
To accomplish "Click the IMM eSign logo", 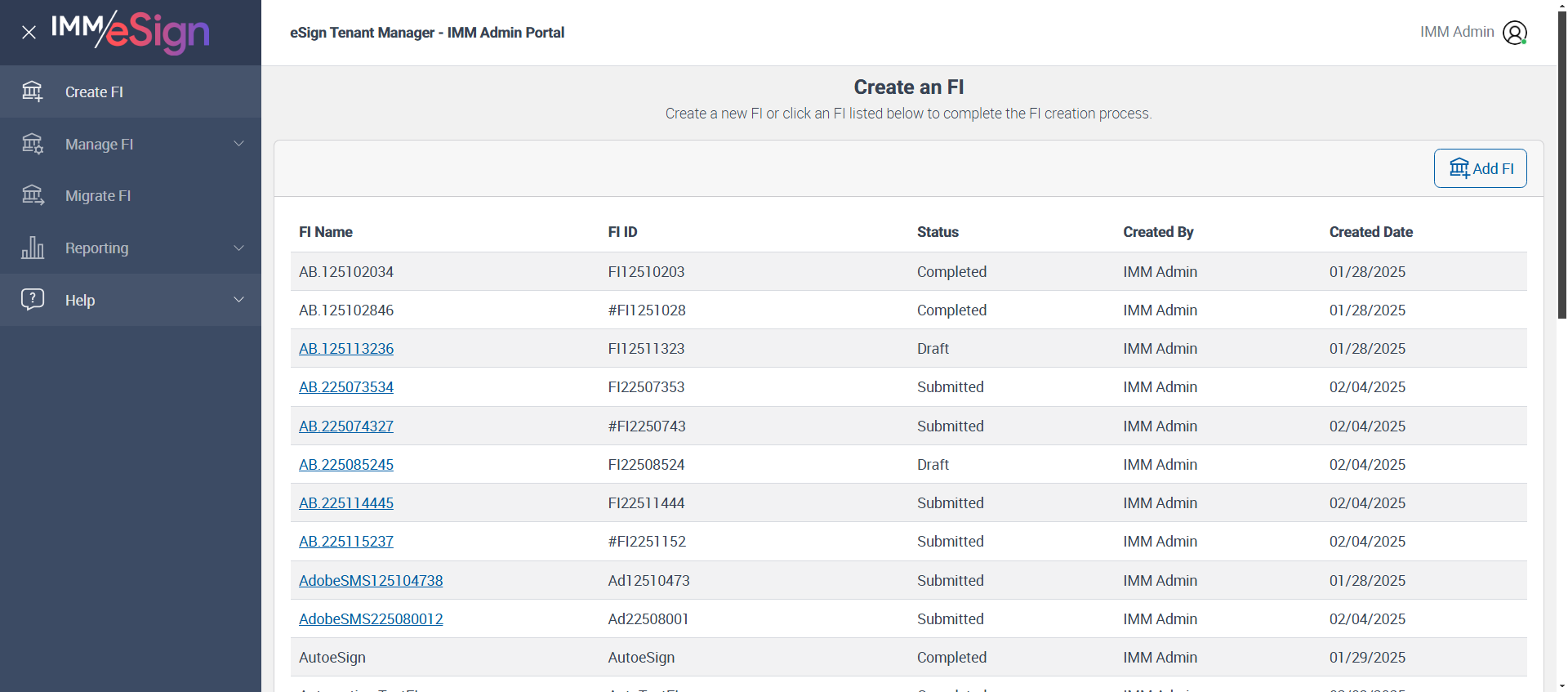I will click(x=131, y=32).
